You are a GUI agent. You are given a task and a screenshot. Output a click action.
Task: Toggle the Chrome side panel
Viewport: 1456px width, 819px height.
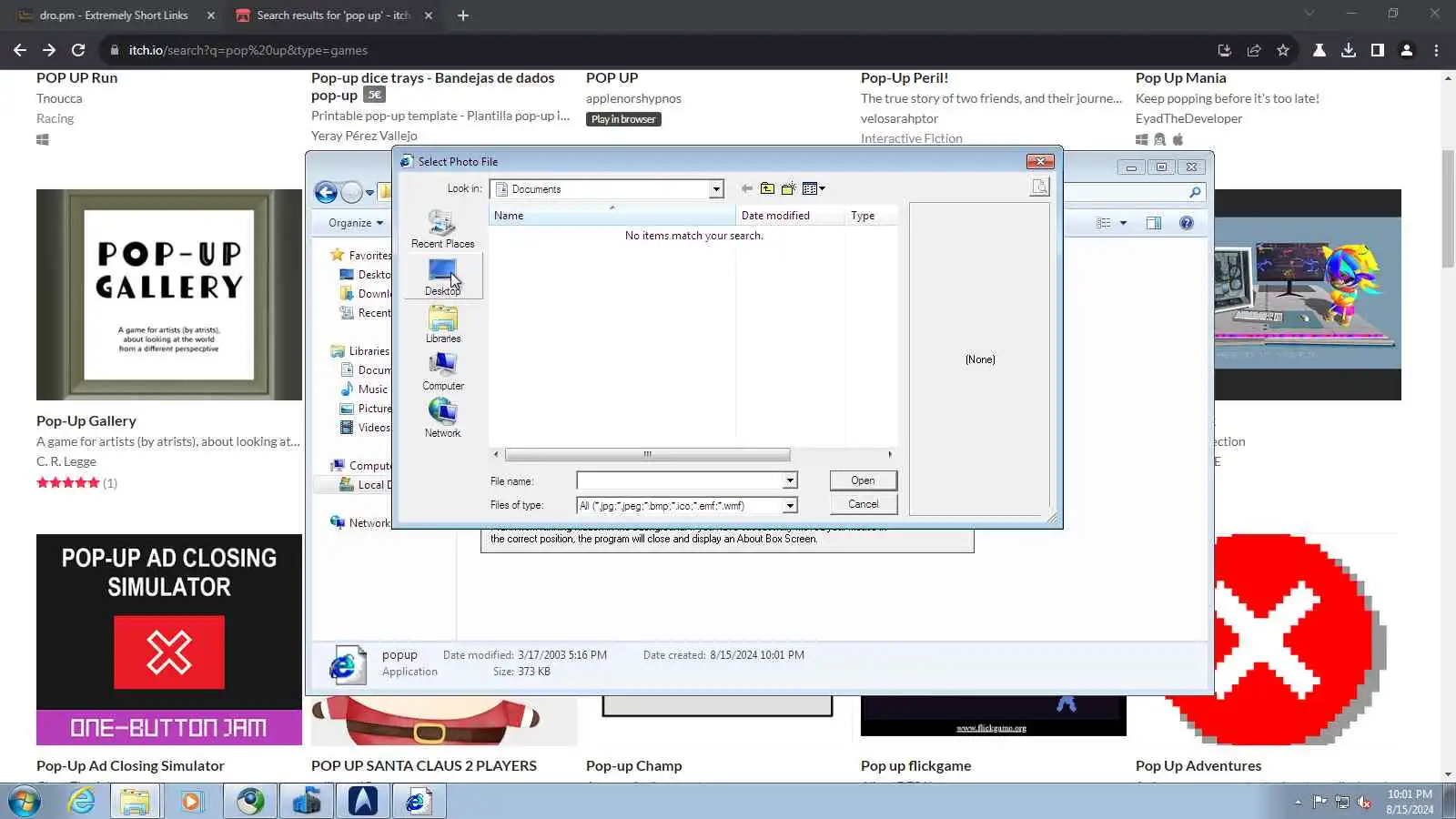[1378, 50]
